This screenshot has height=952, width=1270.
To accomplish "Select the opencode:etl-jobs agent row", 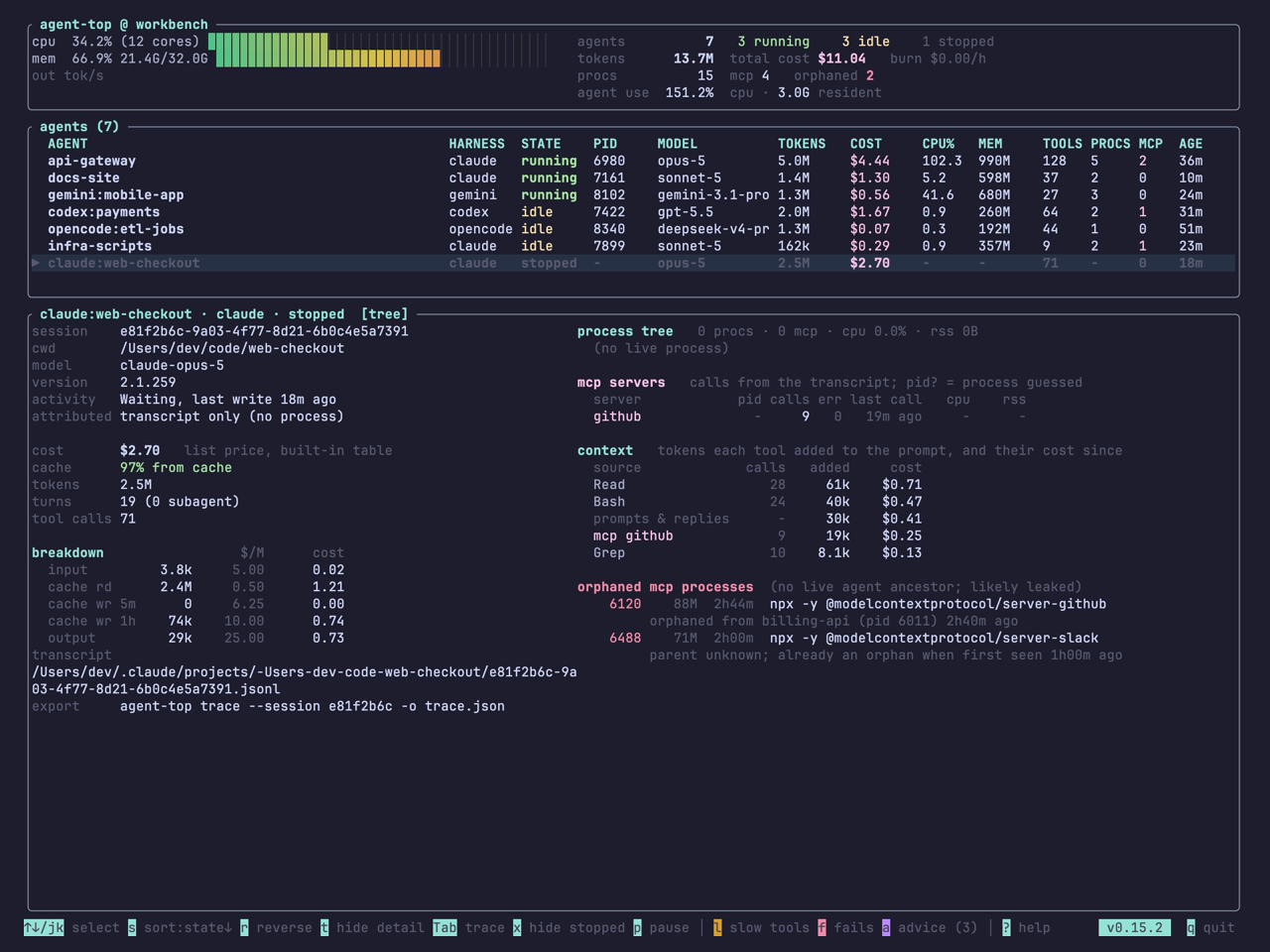I will point(633,228).
